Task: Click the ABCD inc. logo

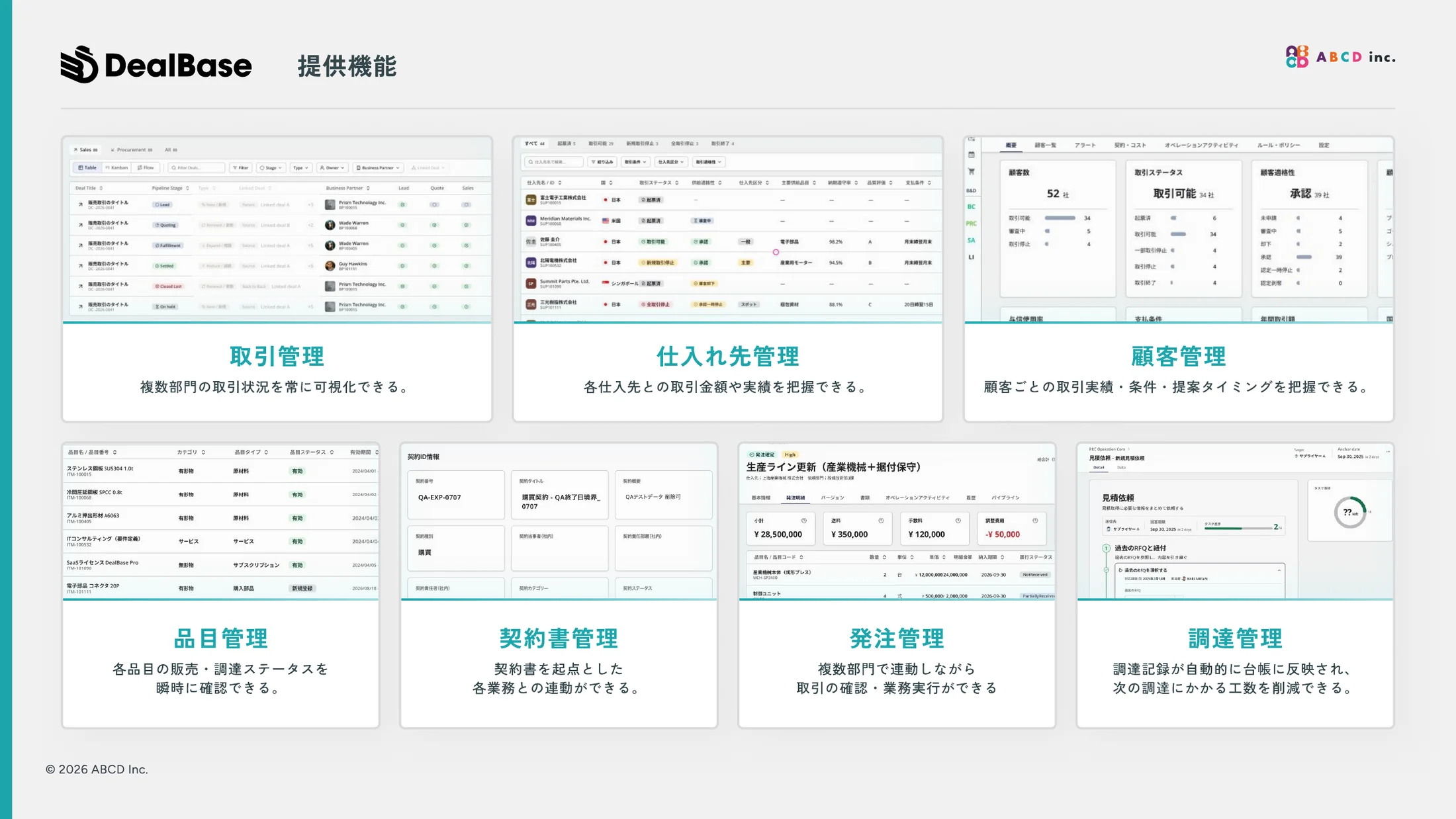Action: pyautogui.click(x=1340, y=57)
